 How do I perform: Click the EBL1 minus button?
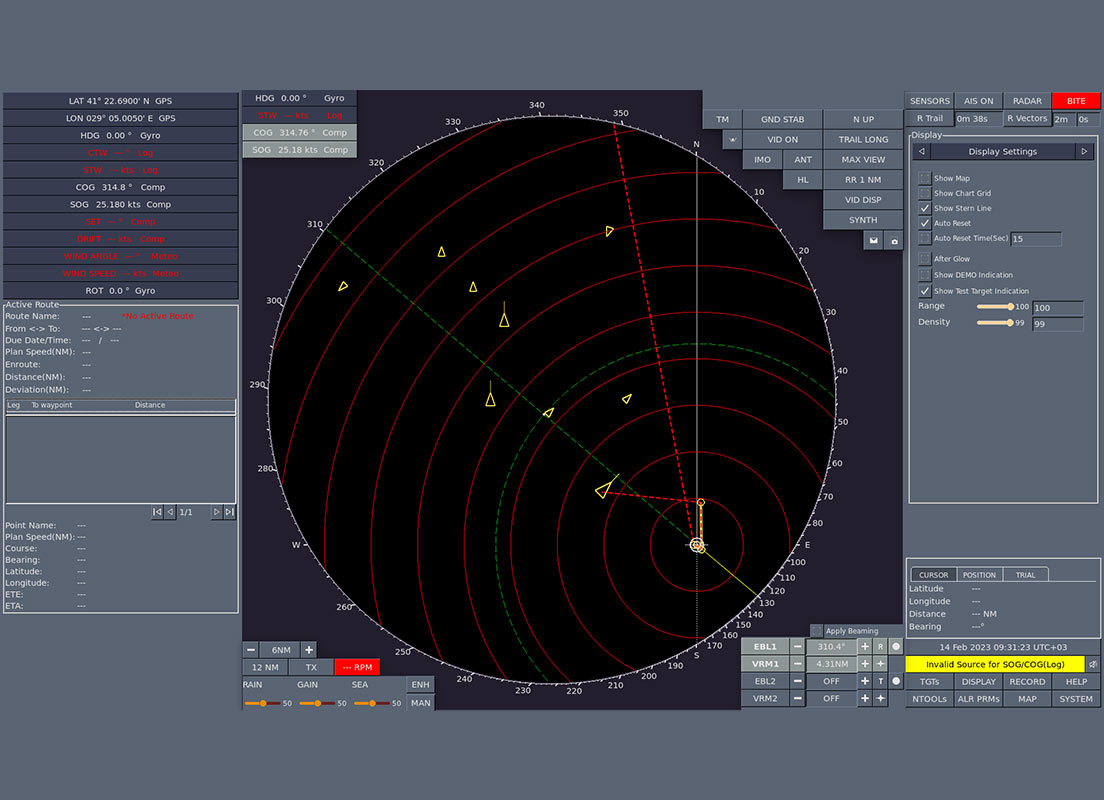797,646
